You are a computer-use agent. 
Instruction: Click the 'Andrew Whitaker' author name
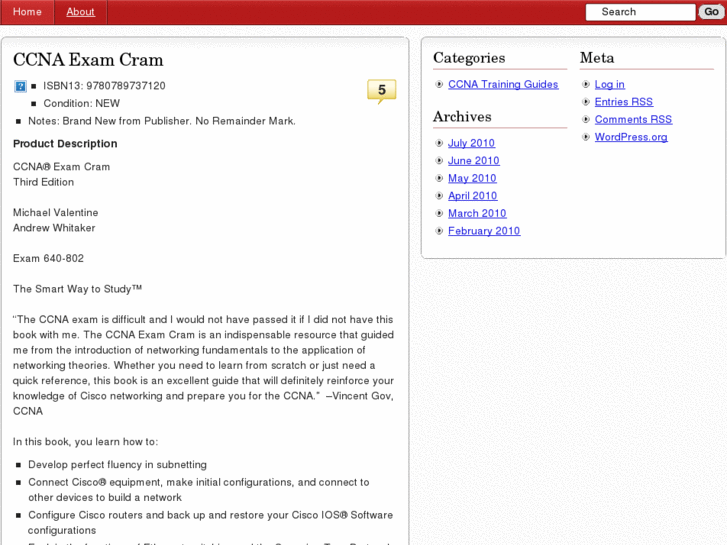(54, 228)
